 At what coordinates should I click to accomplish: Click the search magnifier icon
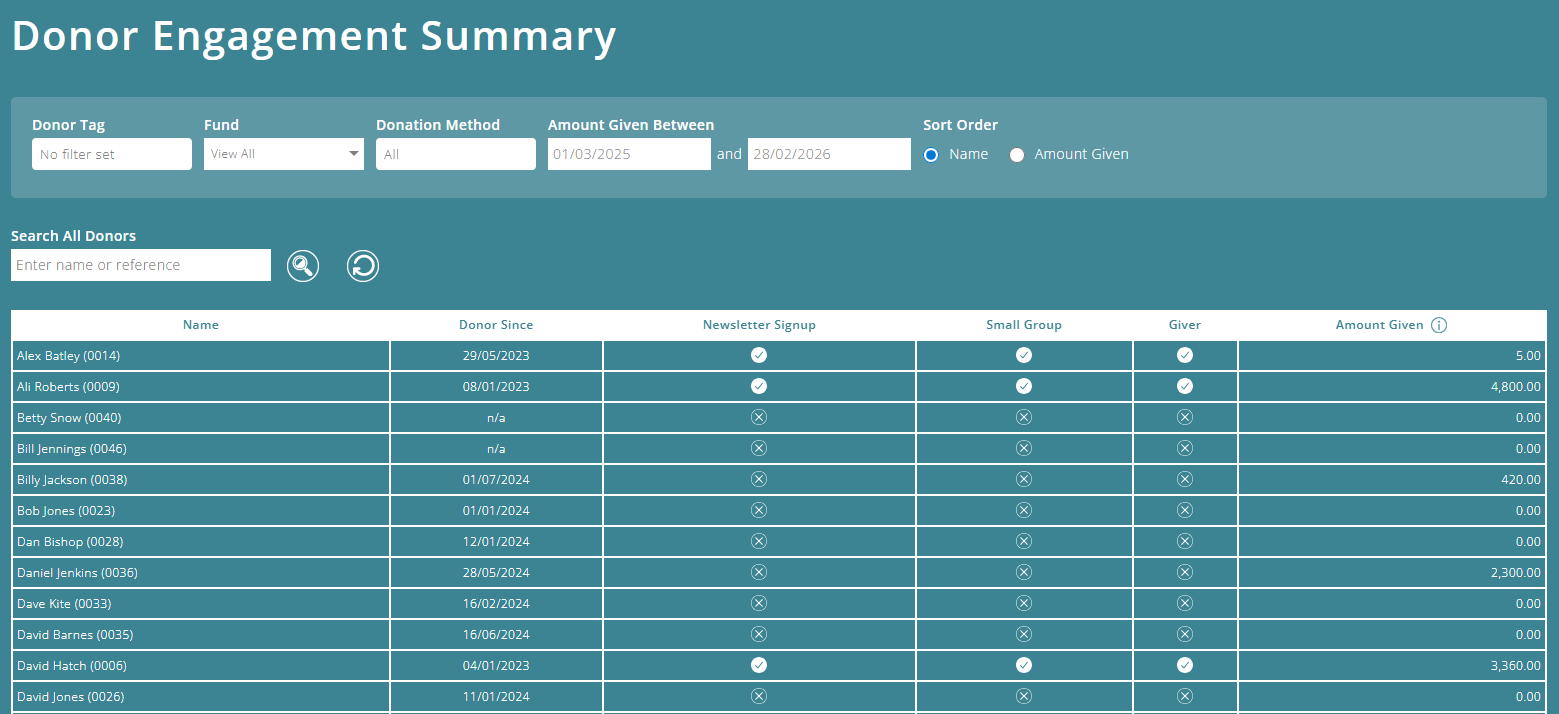click(x=303, y=265)
